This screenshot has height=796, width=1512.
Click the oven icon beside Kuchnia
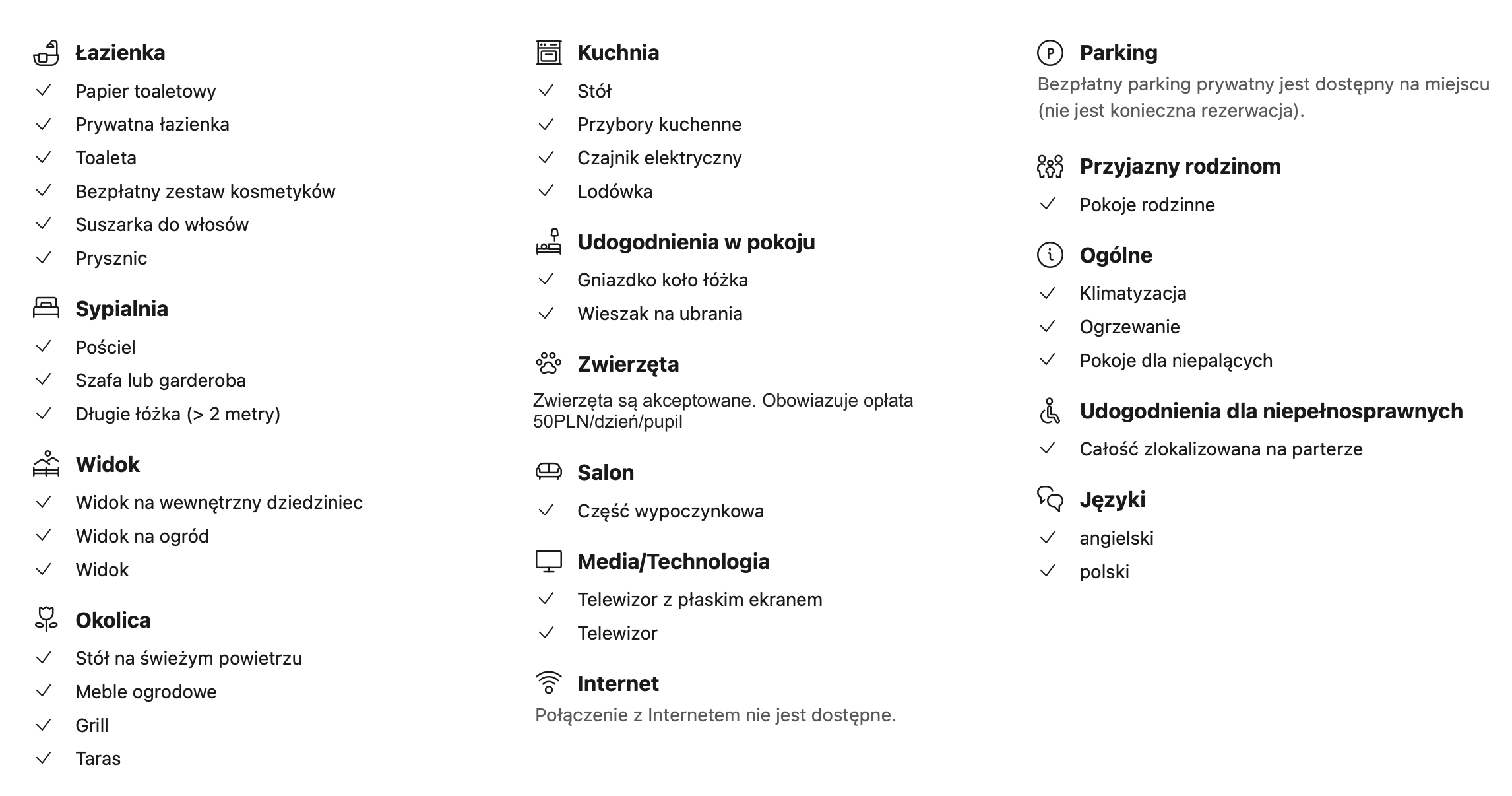point(548,53)
